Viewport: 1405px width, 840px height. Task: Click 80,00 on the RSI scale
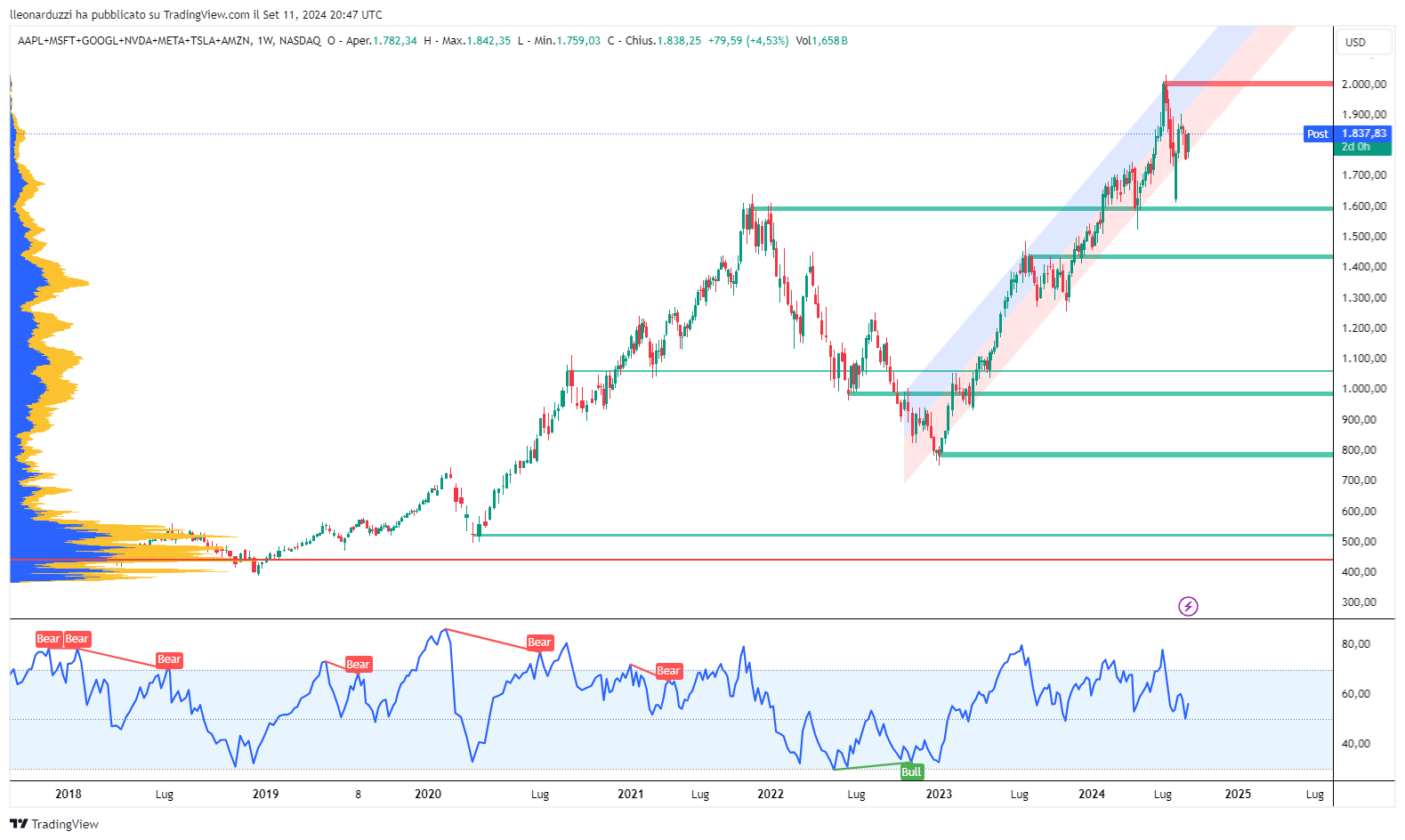coord(1356,644)
